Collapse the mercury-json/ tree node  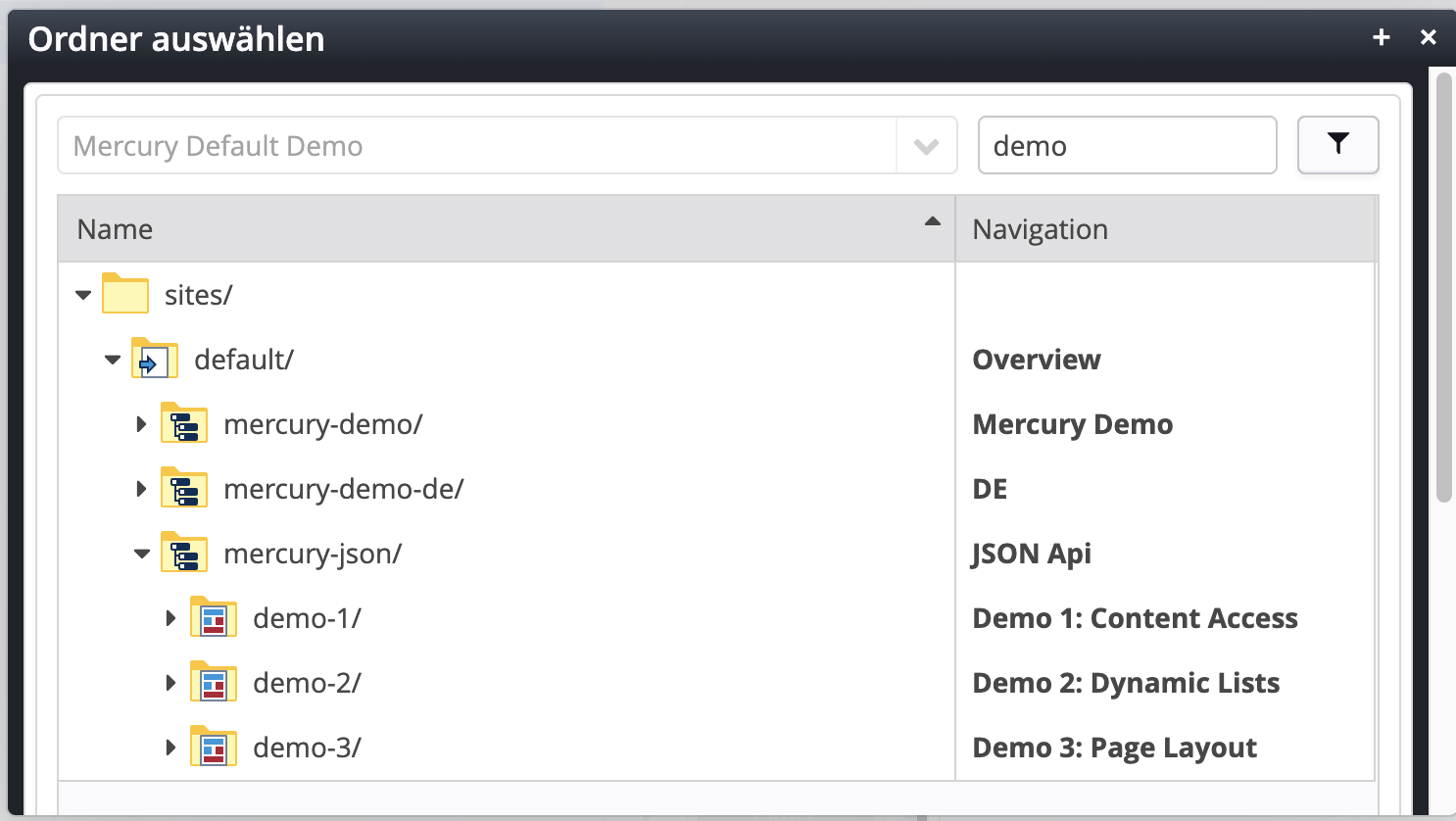point(142,554)
